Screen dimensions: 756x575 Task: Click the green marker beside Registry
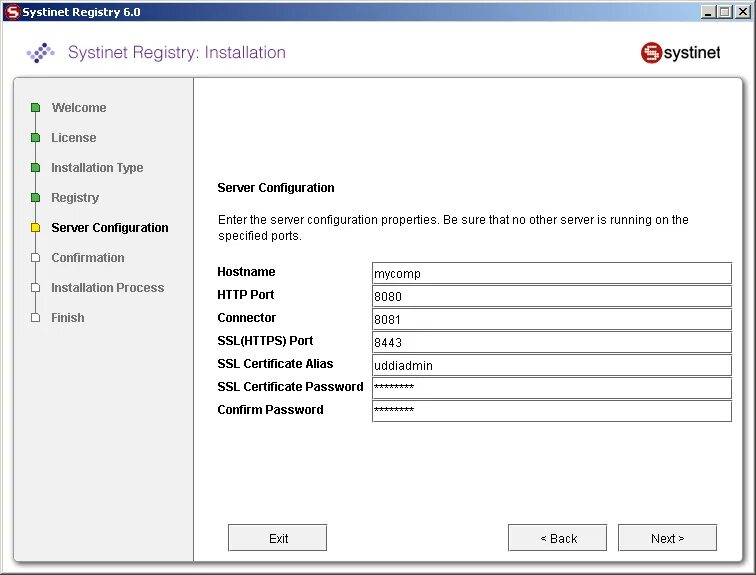tap(35, 198)
